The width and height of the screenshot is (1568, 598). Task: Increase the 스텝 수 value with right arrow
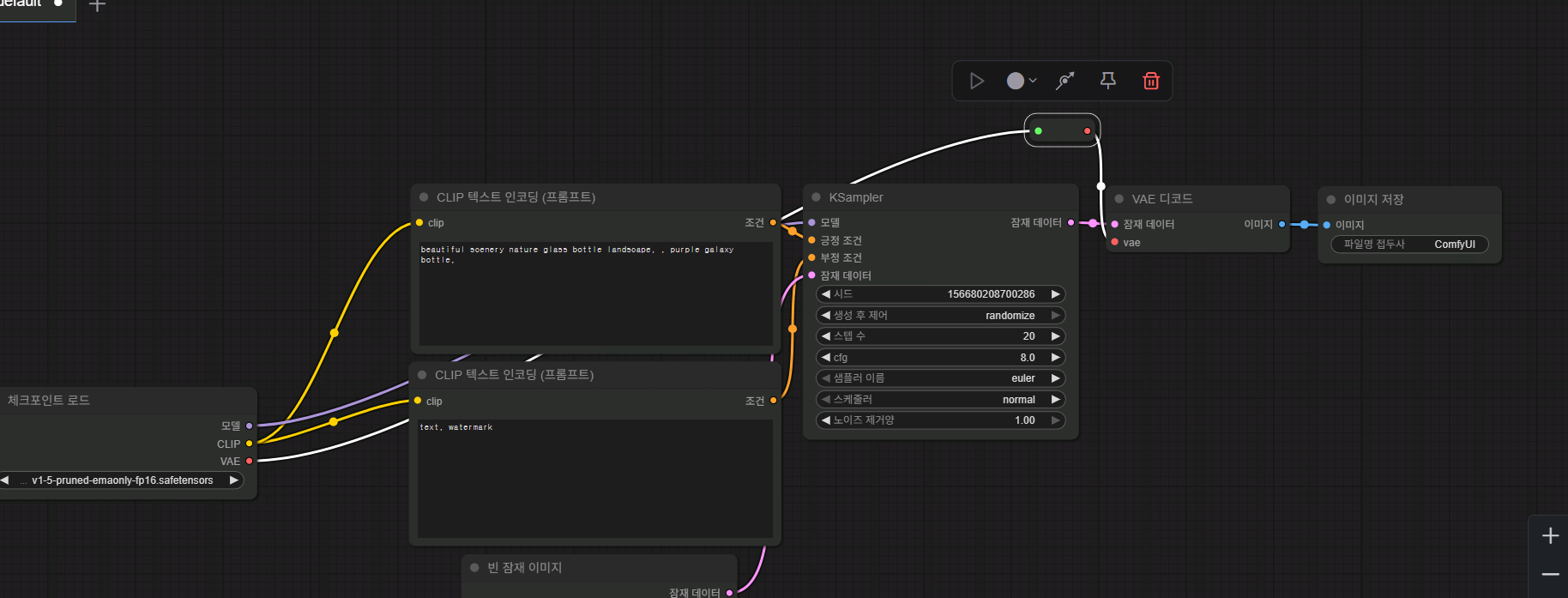[1056, 336]
